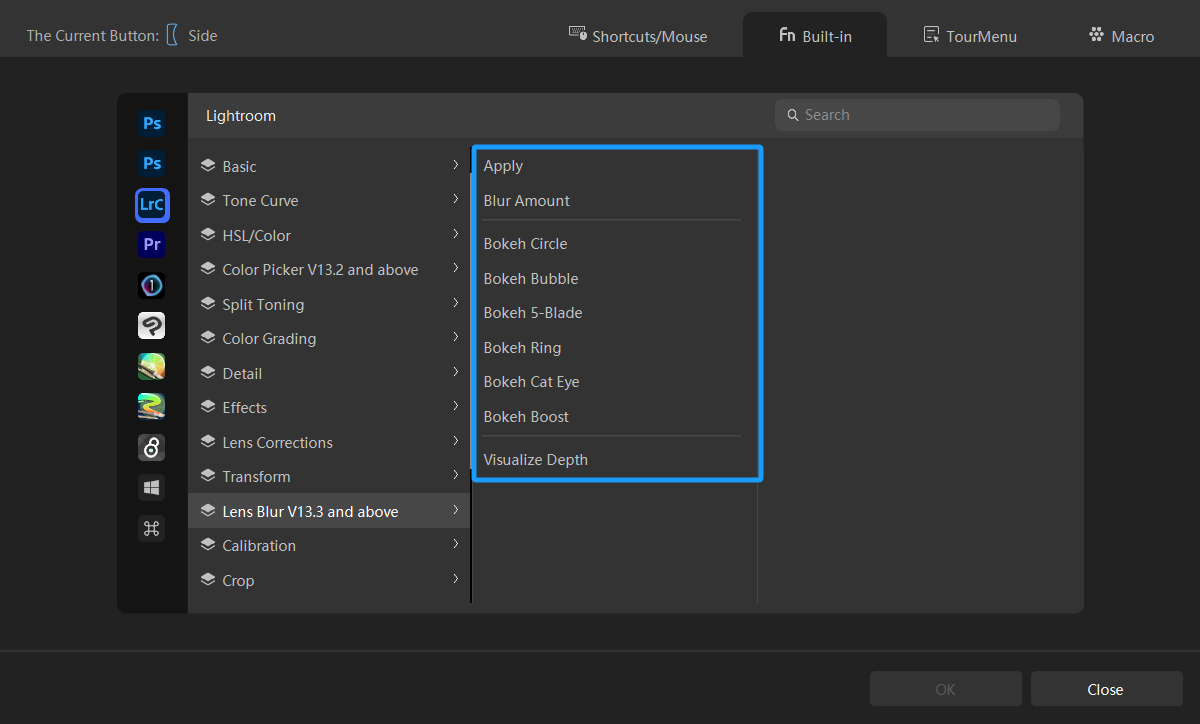Select the Windows logo icon in sidebar
The height and width of the screenshot is (724, 1200).
point(152,488)
